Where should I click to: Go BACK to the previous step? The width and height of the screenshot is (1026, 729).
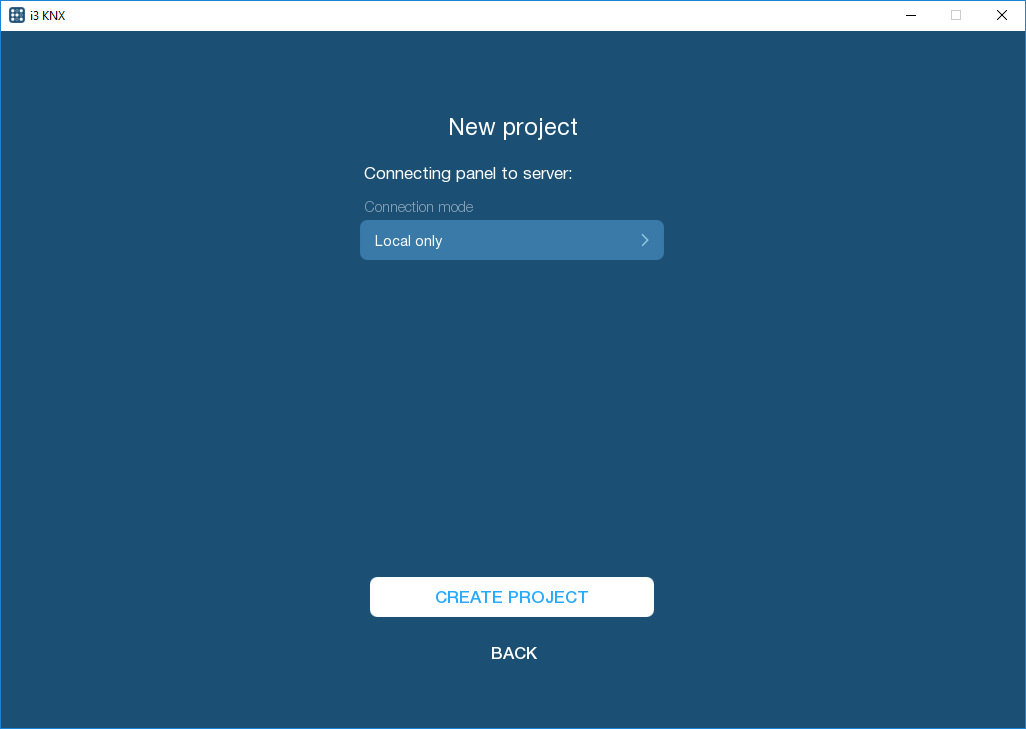[x=514, y=653]
